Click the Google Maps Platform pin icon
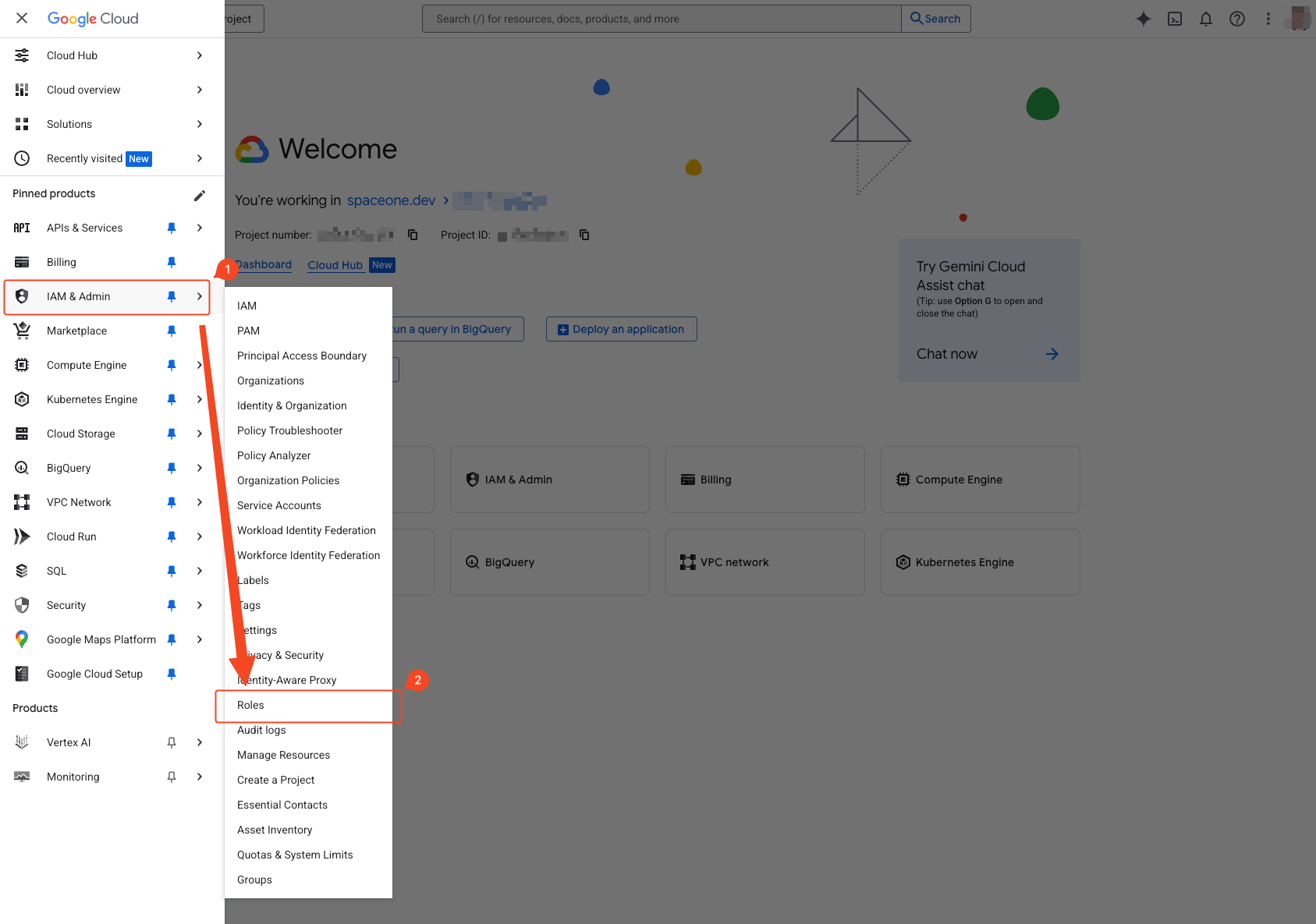The image size is (1316, 924). [22, 639]
